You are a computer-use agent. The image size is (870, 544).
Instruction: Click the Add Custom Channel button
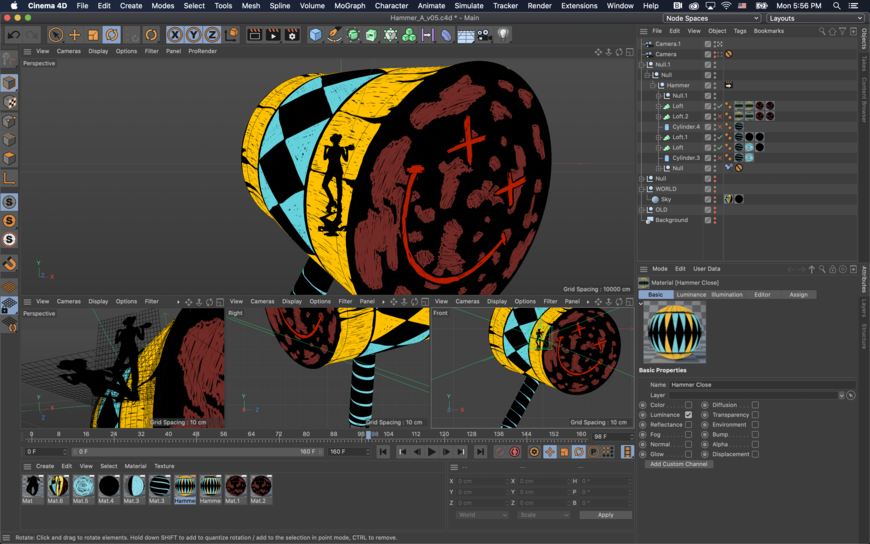click(679, 464)
